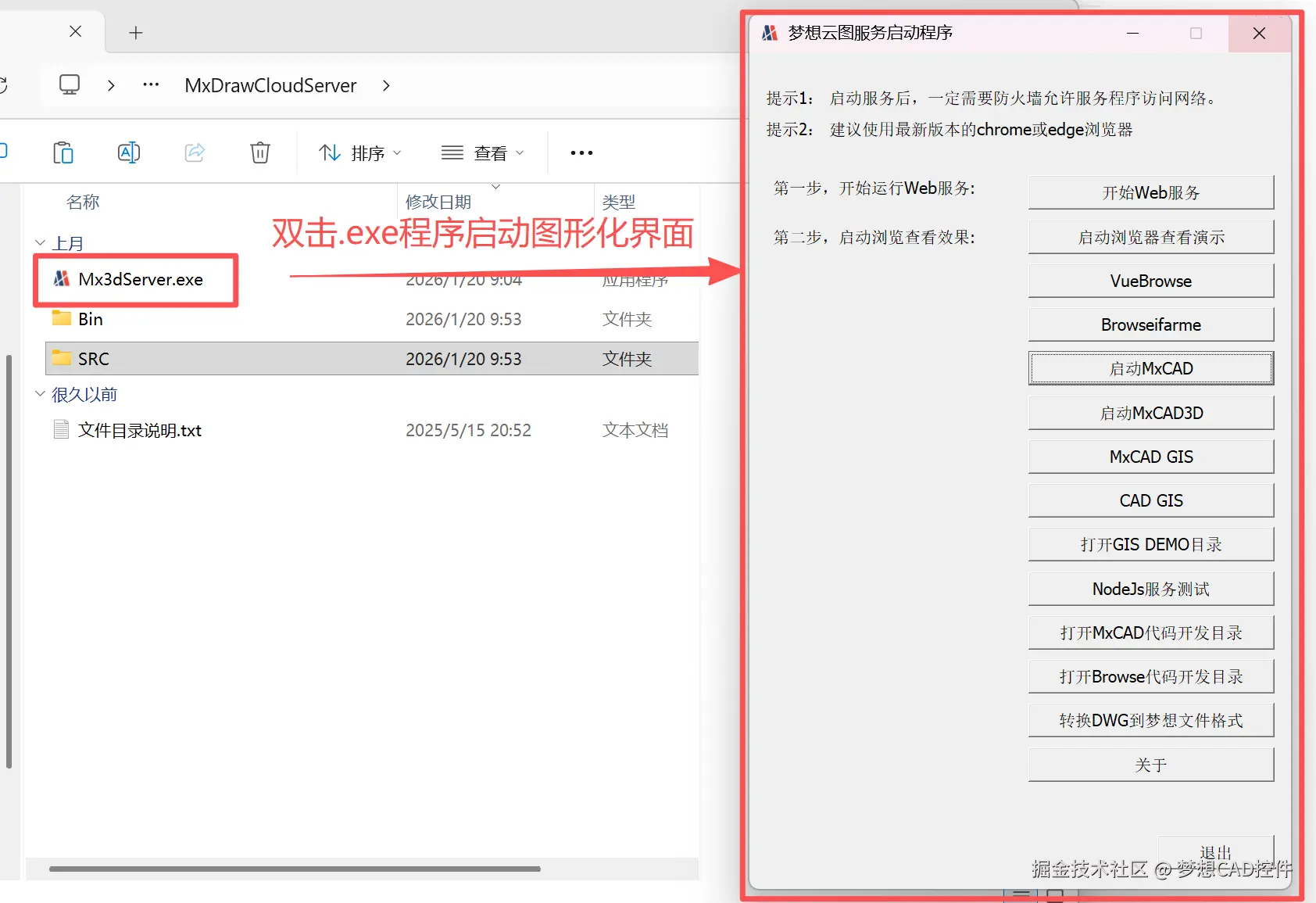Screen dimensions: 1316x903
Task: Minimize the 梦想云图服务启动程序 window
Action: [x=1132, y=33]
